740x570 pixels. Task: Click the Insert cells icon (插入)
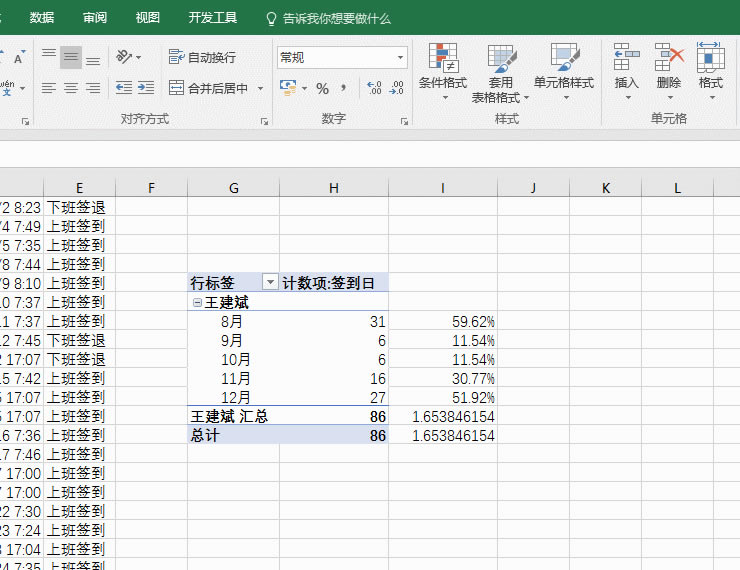626,58
